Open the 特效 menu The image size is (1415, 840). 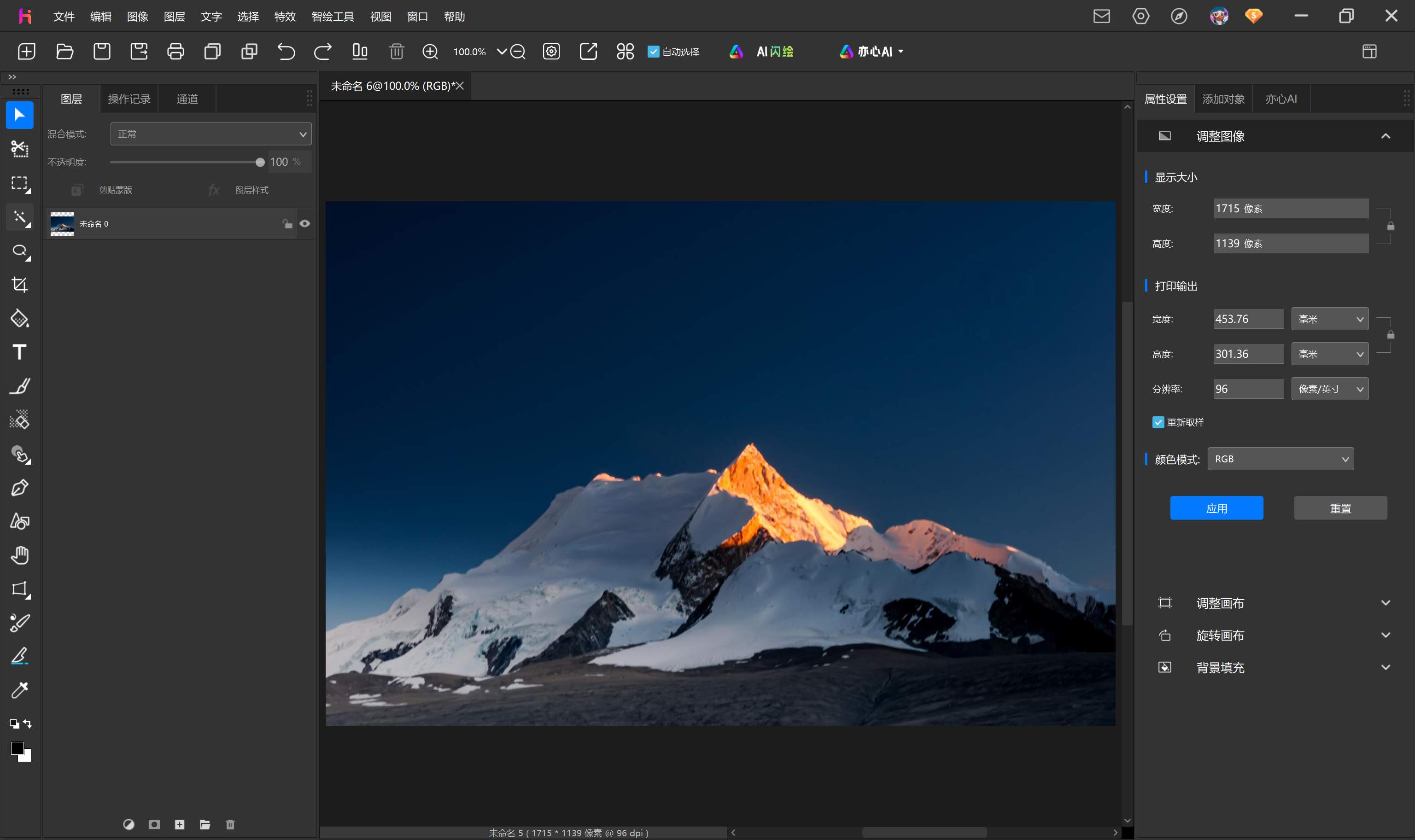point(285,17)
